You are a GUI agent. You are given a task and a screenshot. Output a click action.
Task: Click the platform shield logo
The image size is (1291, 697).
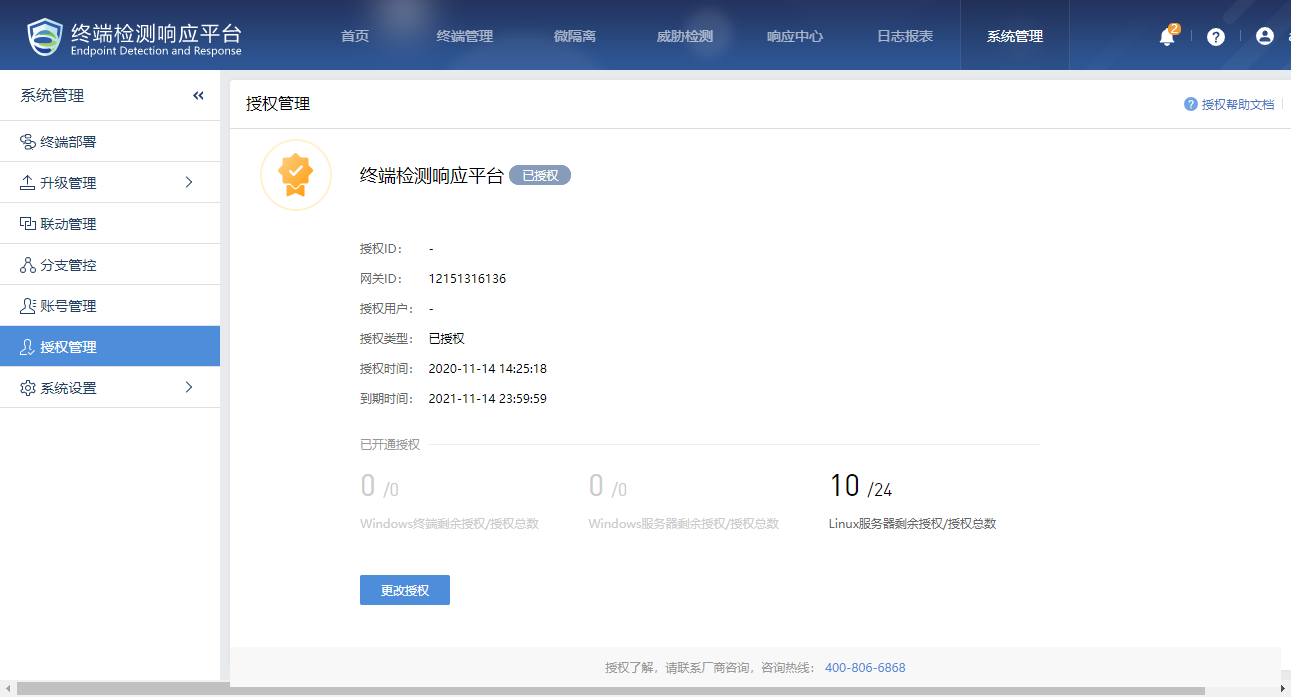coord(45,36)
